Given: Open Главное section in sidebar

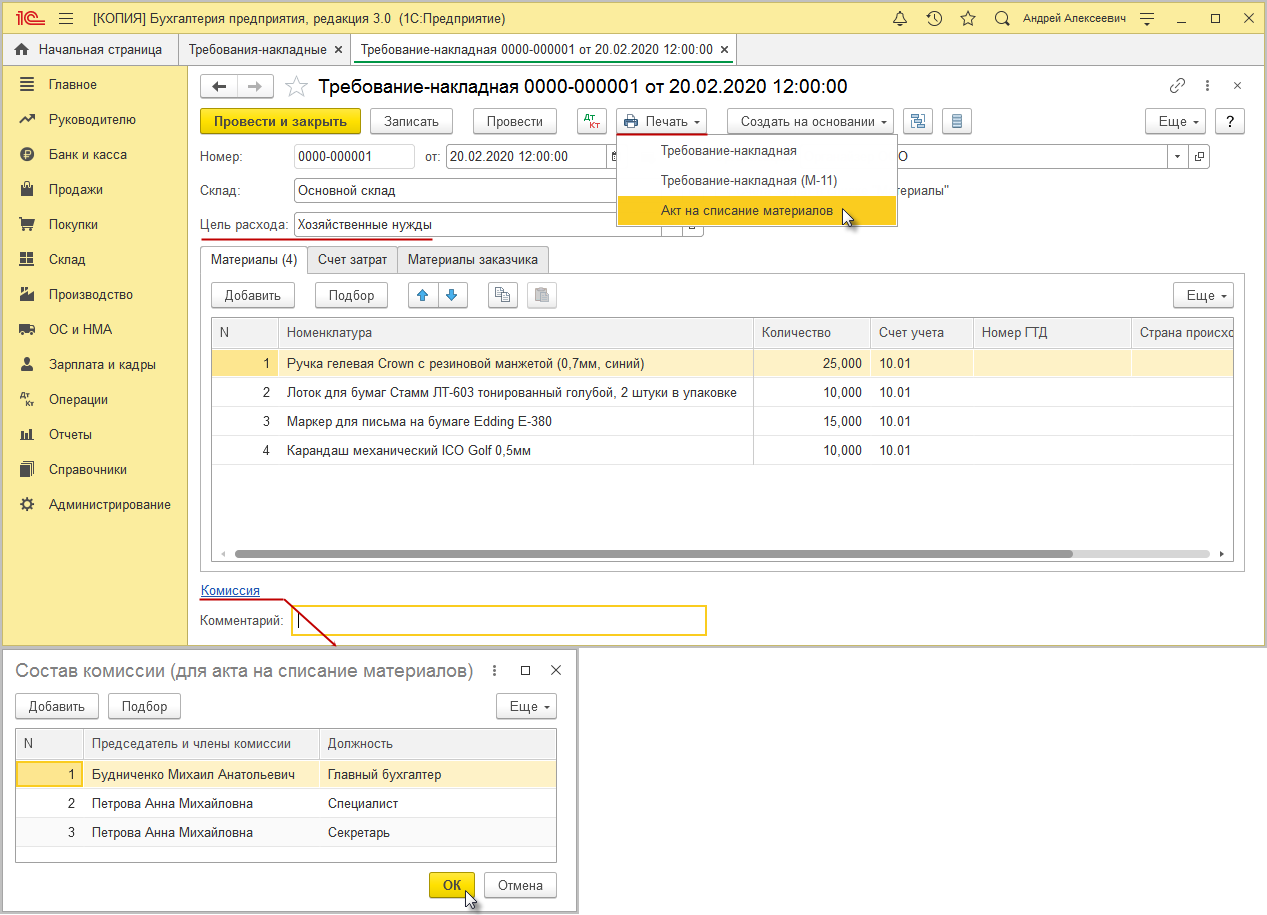Looking at the screenshot, I should point(73,85).
